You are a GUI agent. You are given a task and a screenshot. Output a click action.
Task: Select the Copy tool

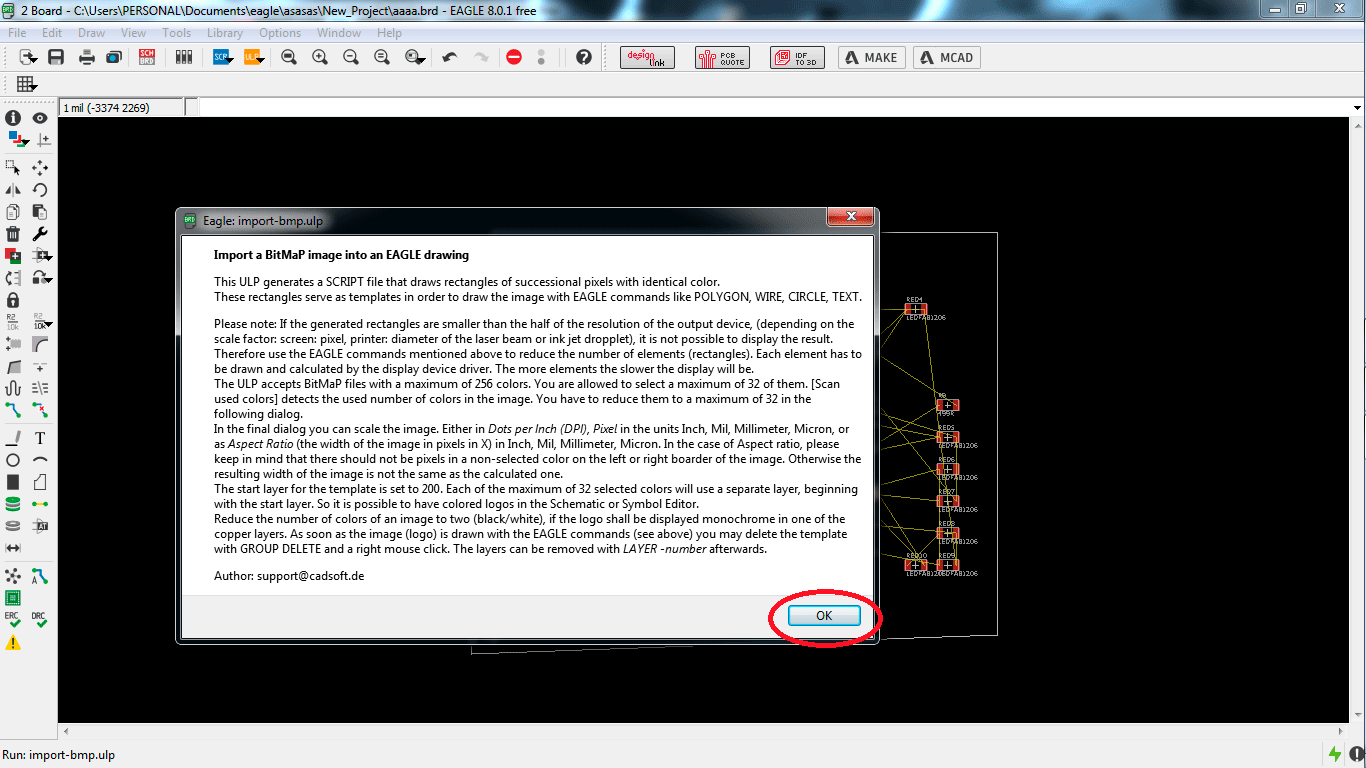coord(13,211)
